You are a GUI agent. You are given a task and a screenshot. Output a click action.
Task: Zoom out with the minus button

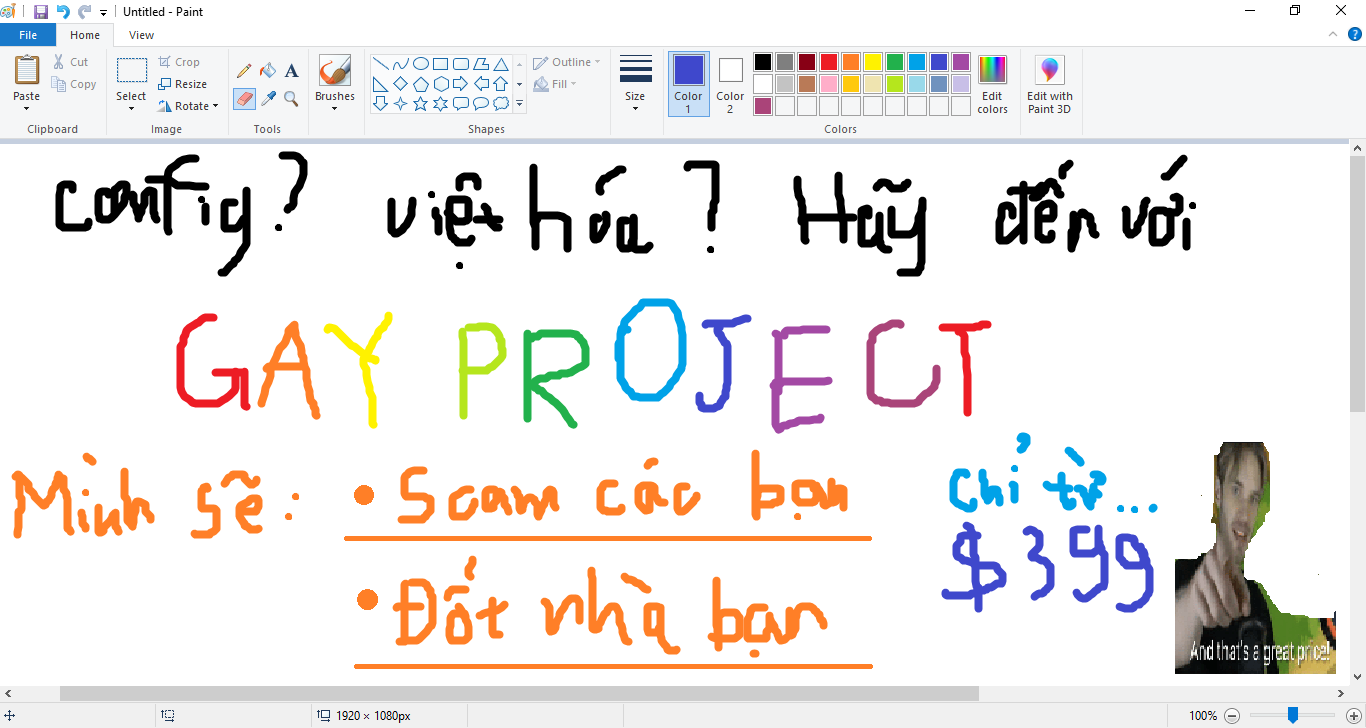1232,716
